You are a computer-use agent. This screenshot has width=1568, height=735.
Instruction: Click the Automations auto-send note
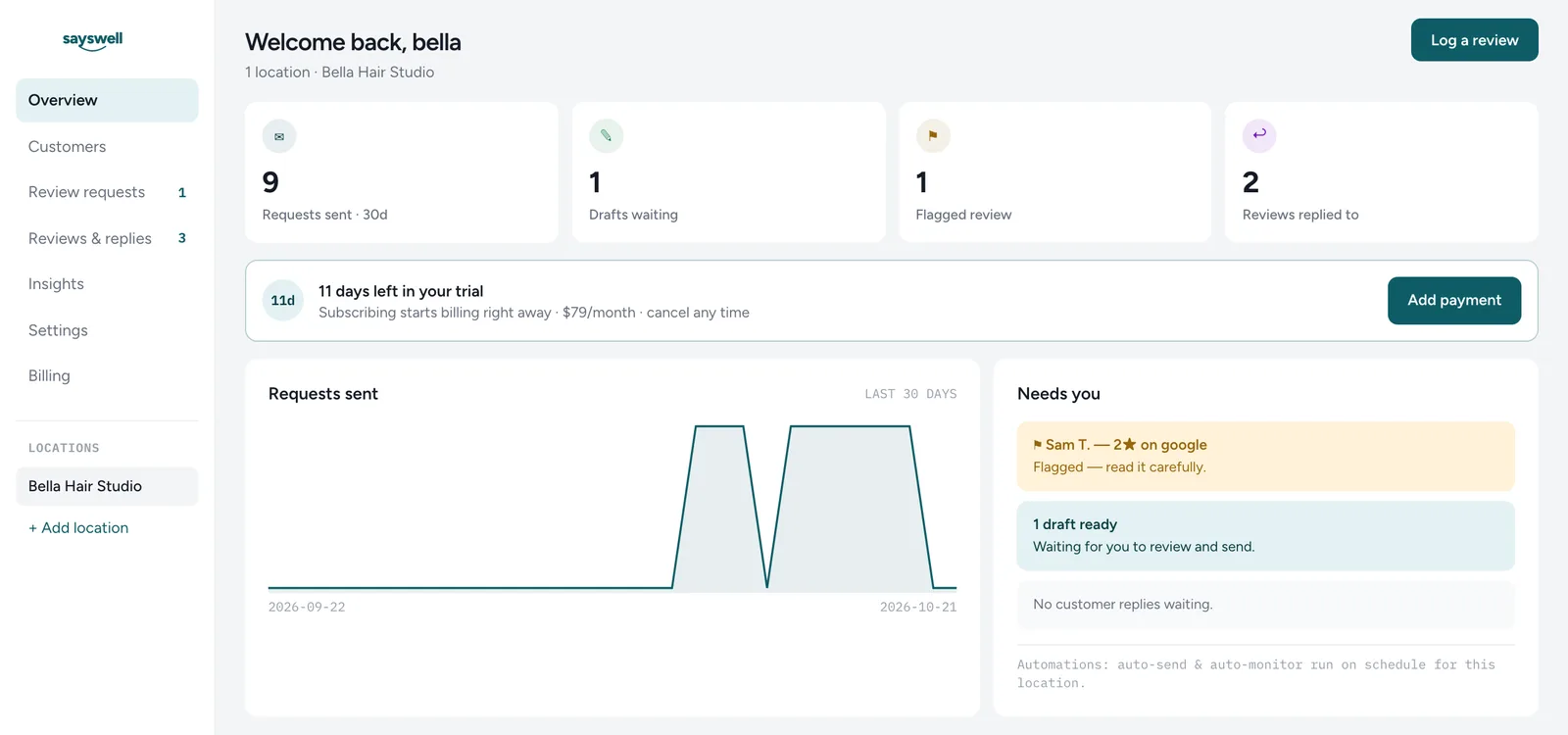(1256, 673)
